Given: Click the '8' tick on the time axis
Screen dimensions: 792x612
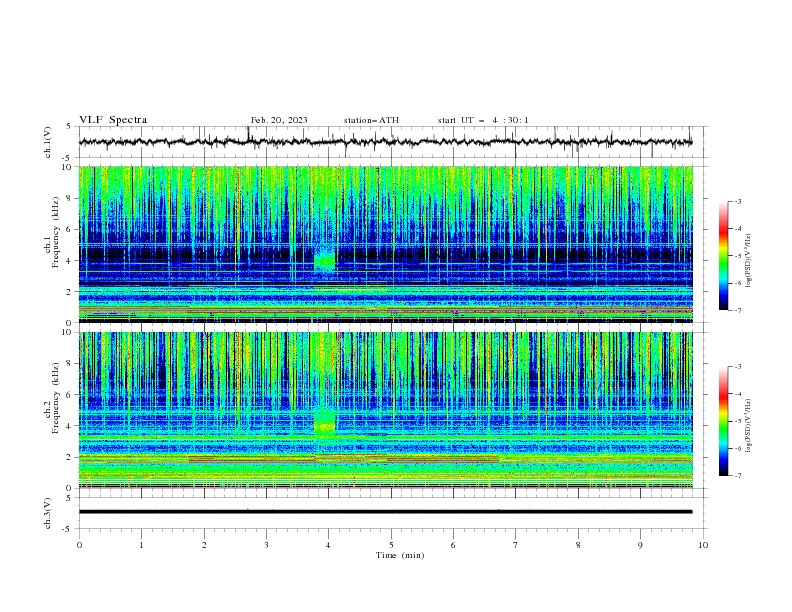Looking at the screenshot, I should pos(578,545).
